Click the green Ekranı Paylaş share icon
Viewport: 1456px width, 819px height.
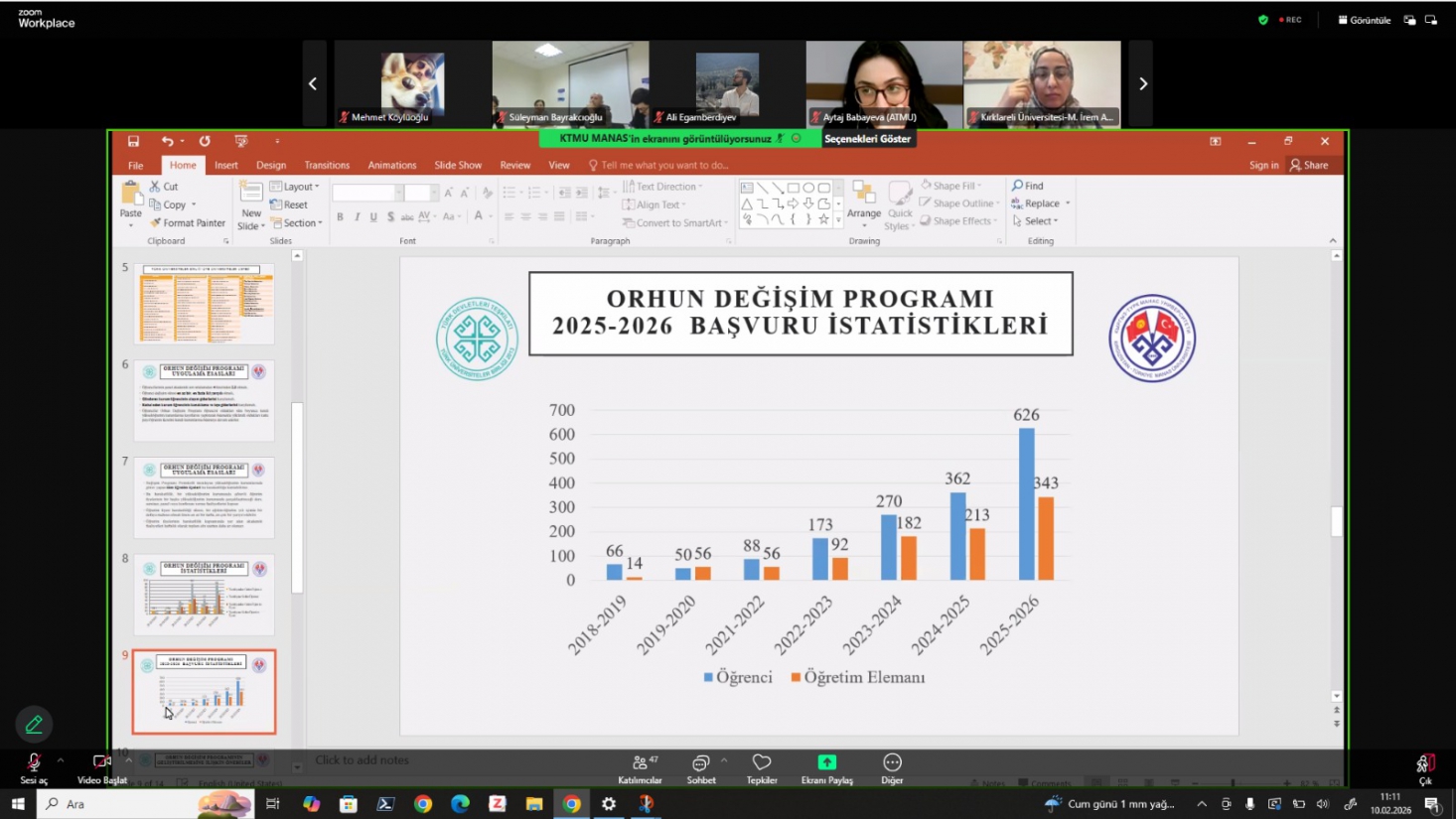pyautogui.click(x=826, y=762)
